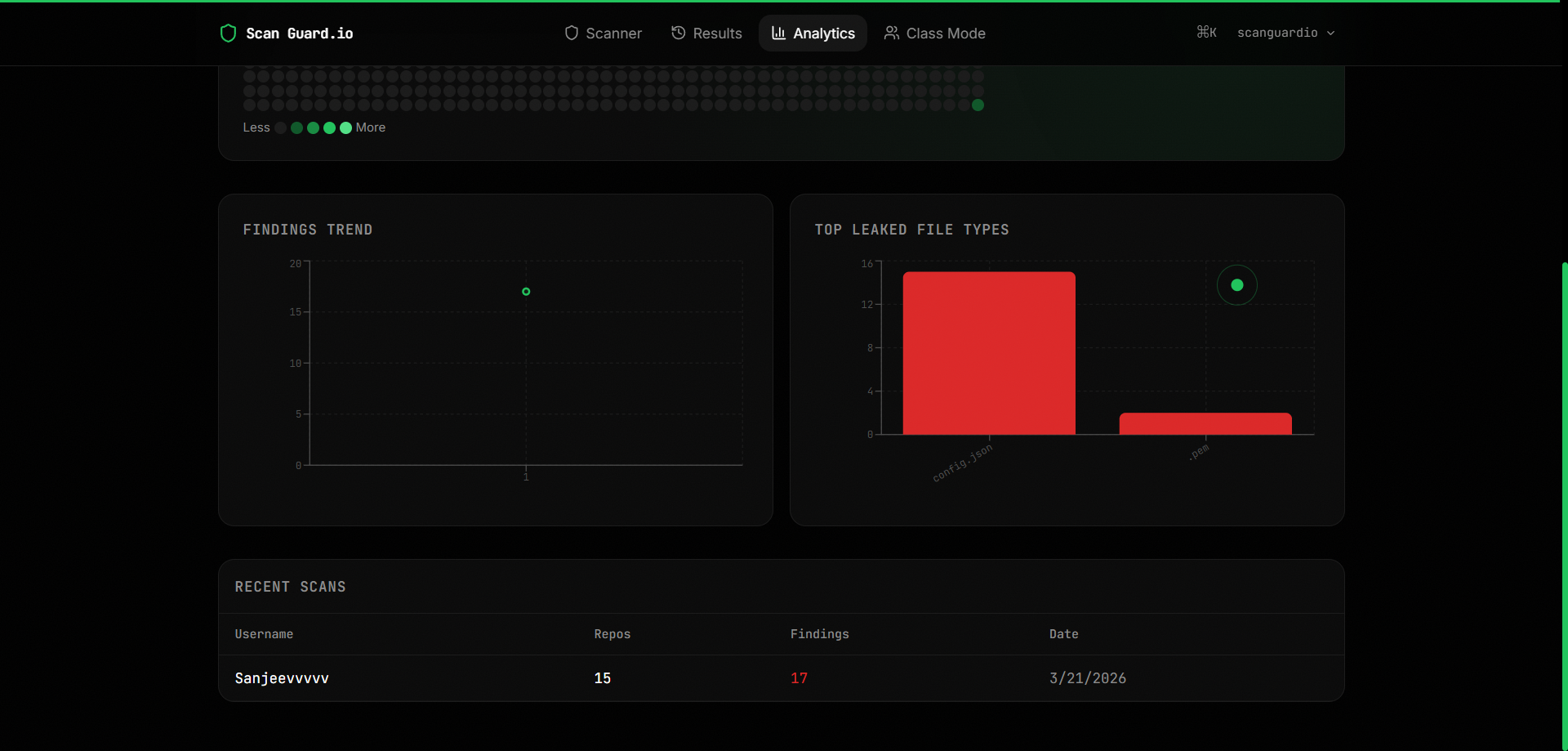Expand the scanguardio account dropdown
1568x751 pixels.
(x=1286, y=33)
